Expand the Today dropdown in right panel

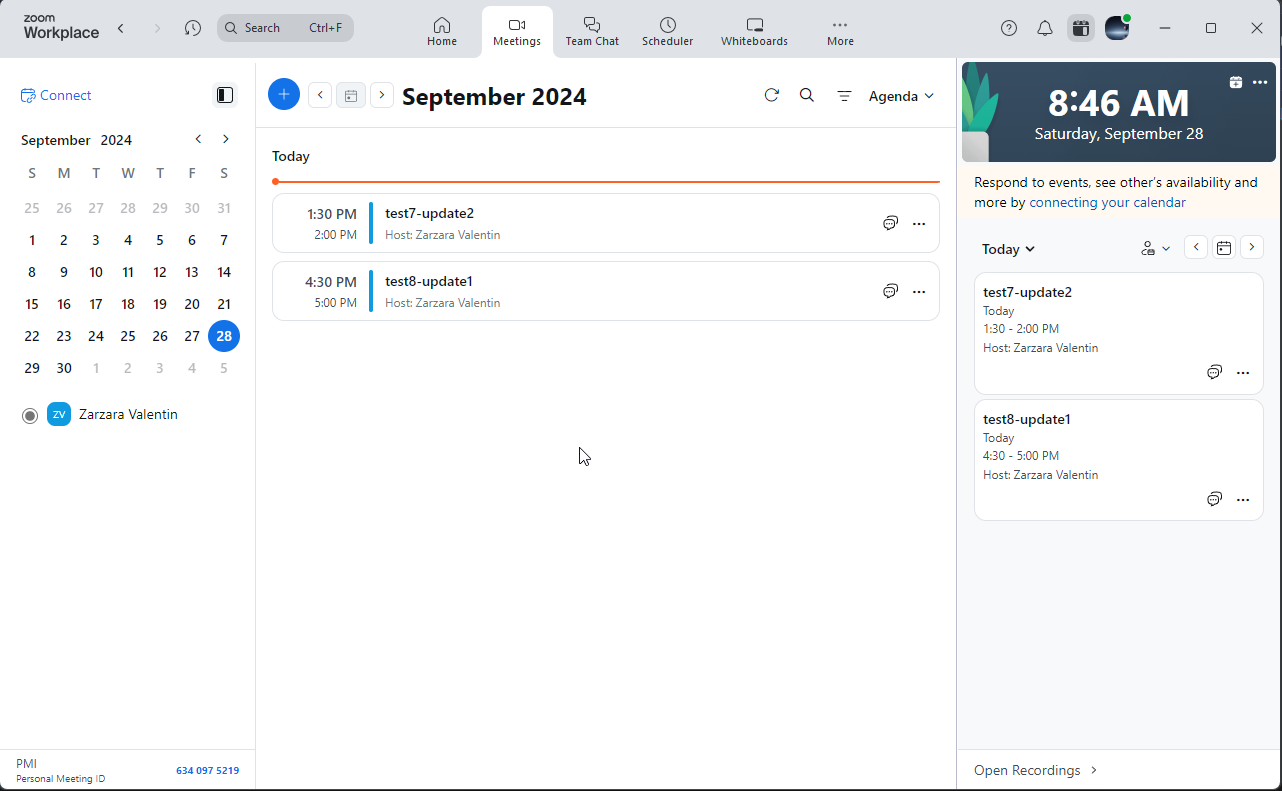(1008, 249)
